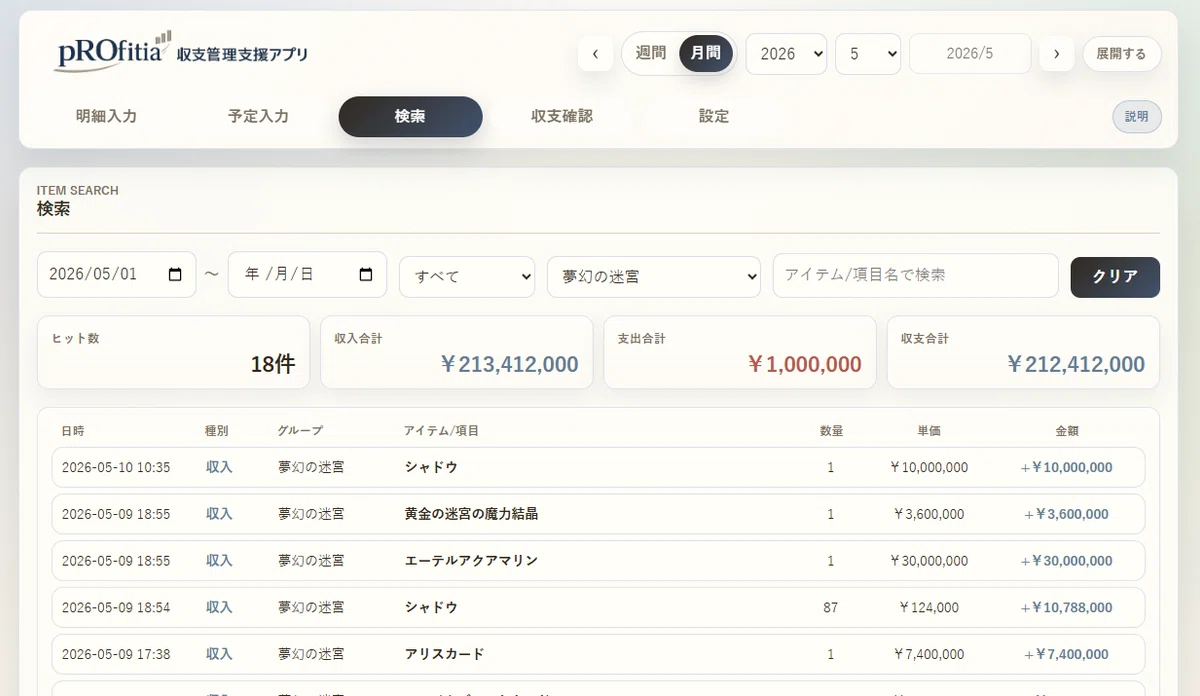Click the アイテム/項目 column header
The image size is (1200, 696).
[441, 431]
